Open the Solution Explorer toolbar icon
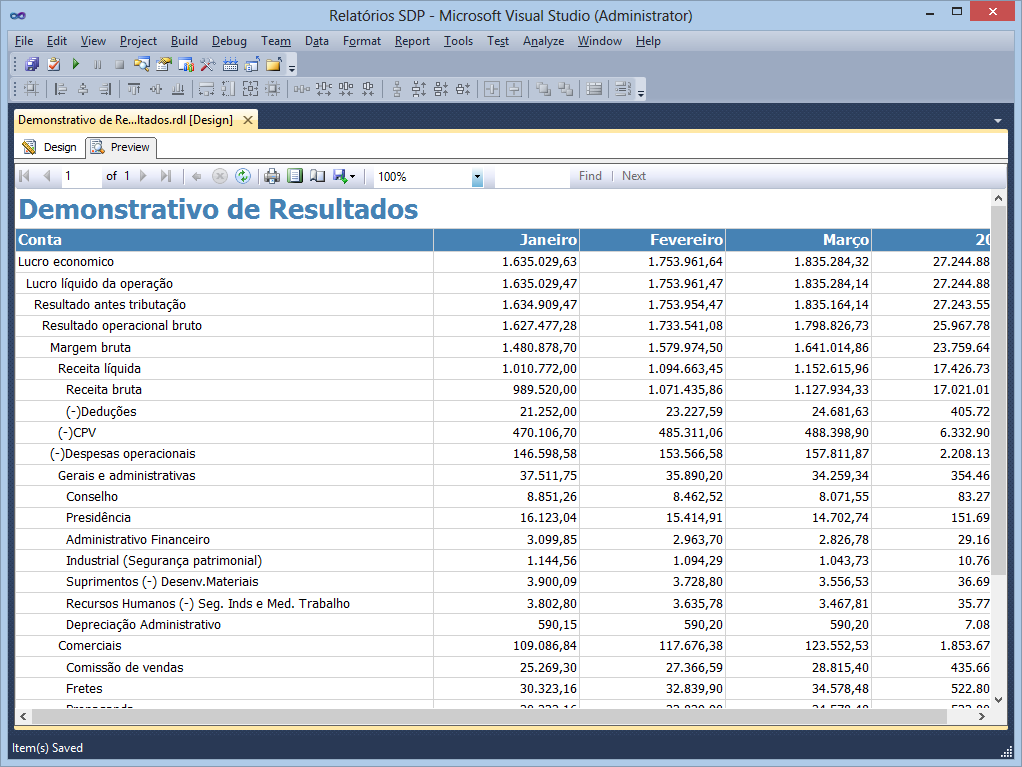1022x767 pixels. pyautogui.click(x=141, y=65)
